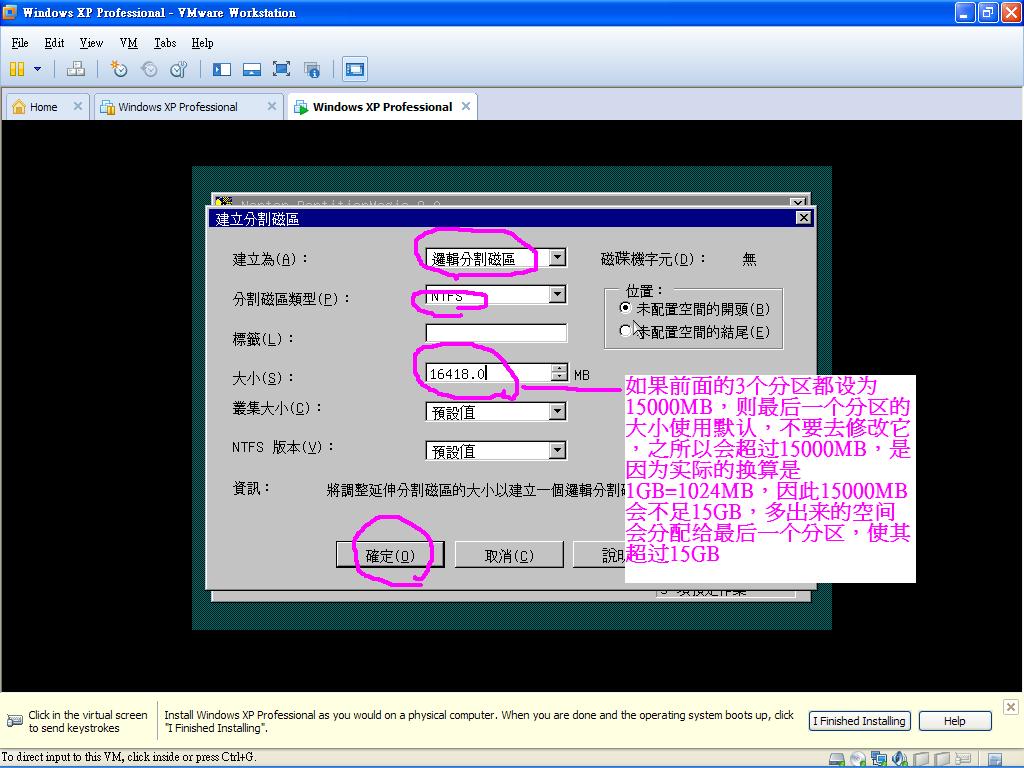1024x768 pixels.
Task: Enter full screen mode via toolbar icon
Action: [281, 69]
